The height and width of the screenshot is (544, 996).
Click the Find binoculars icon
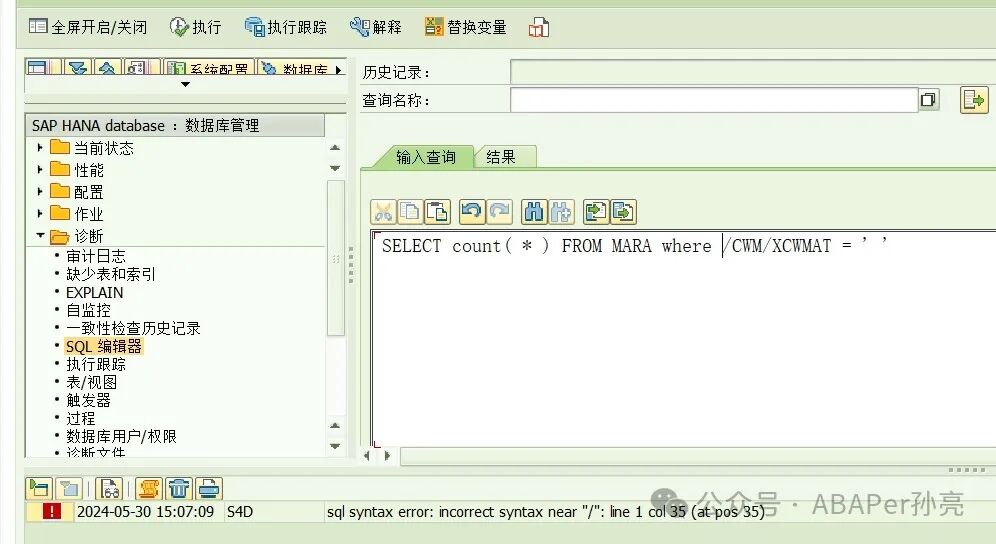pyautogui.click(x=534, y=212)
